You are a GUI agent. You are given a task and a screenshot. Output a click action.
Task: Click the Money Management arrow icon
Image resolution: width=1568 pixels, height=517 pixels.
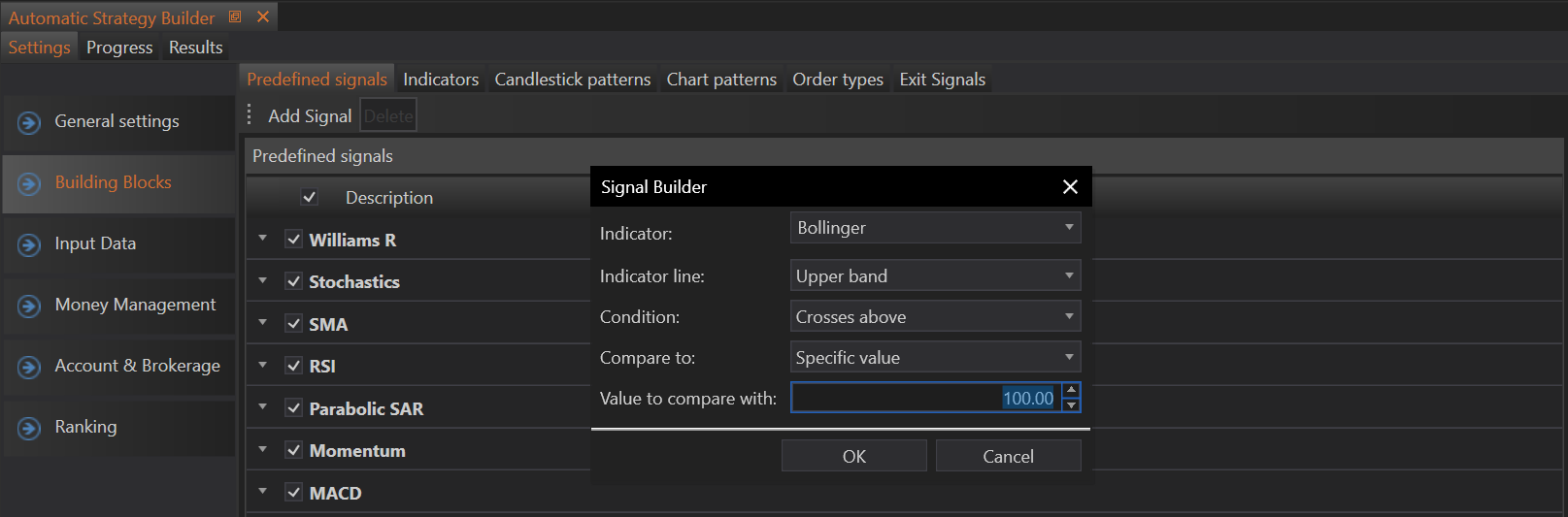click(x=29, y=306)
